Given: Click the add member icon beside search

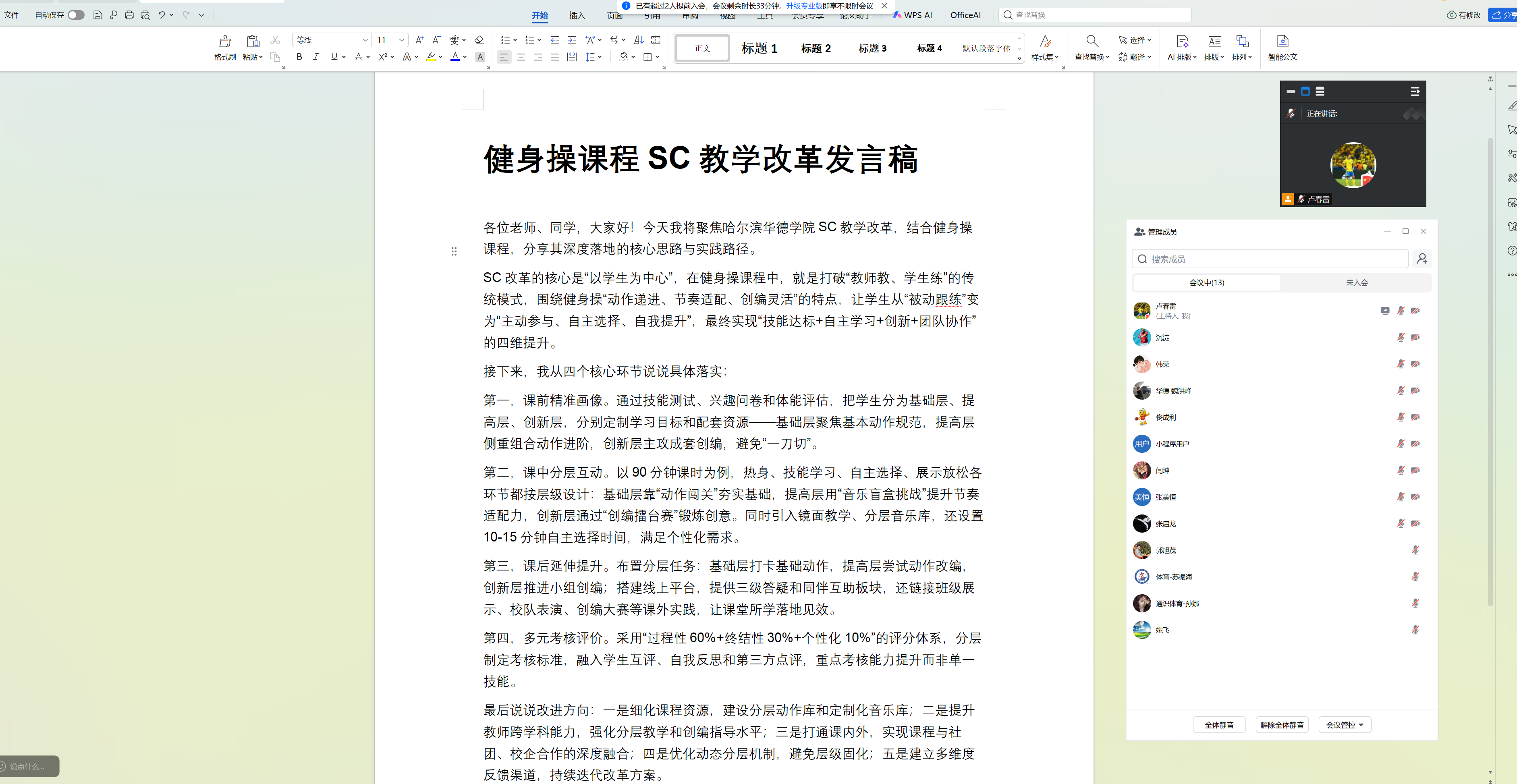Looking at the screenshot, I should (x=1422, y=259).
